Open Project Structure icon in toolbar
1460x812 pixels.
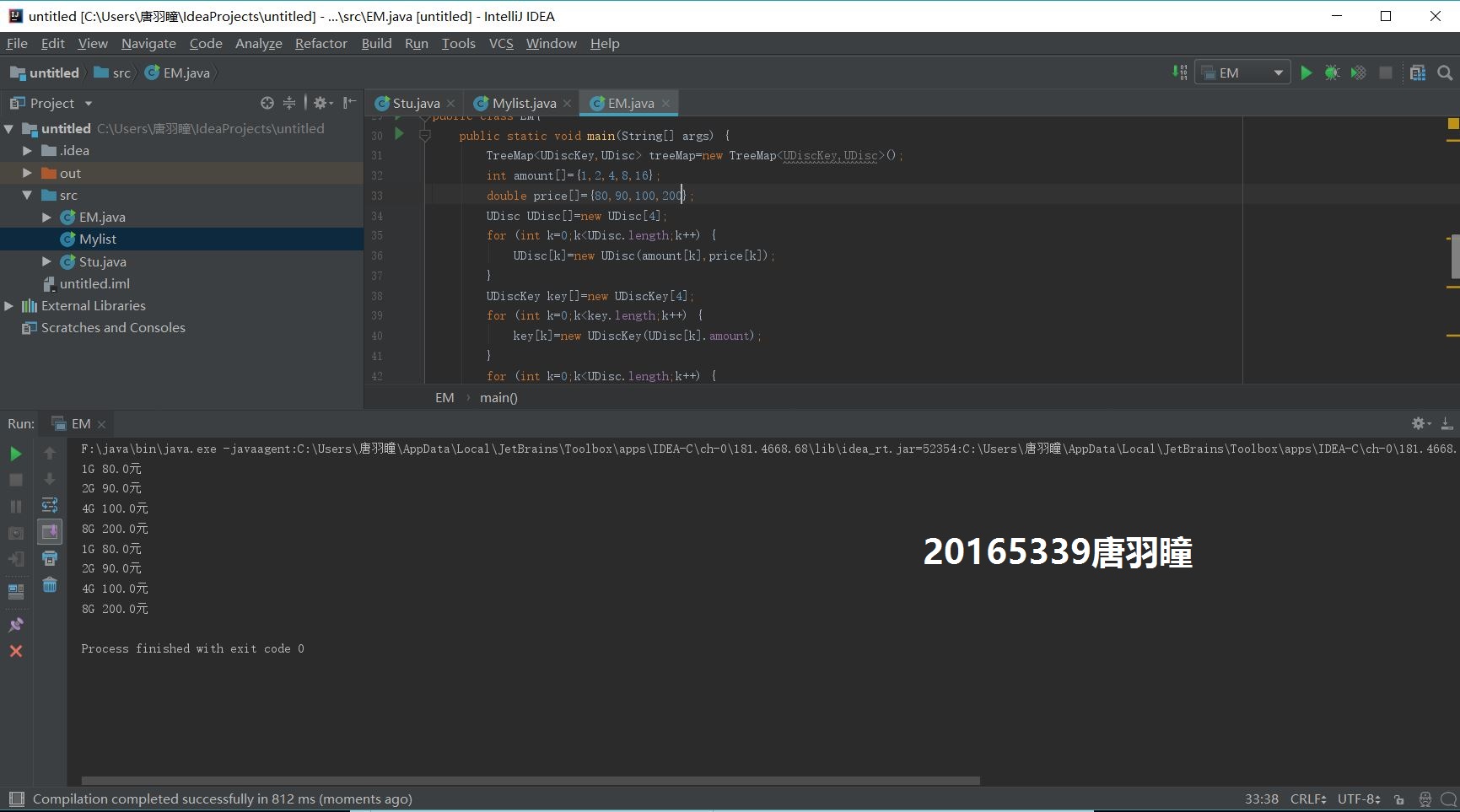tap(1418, 73)
